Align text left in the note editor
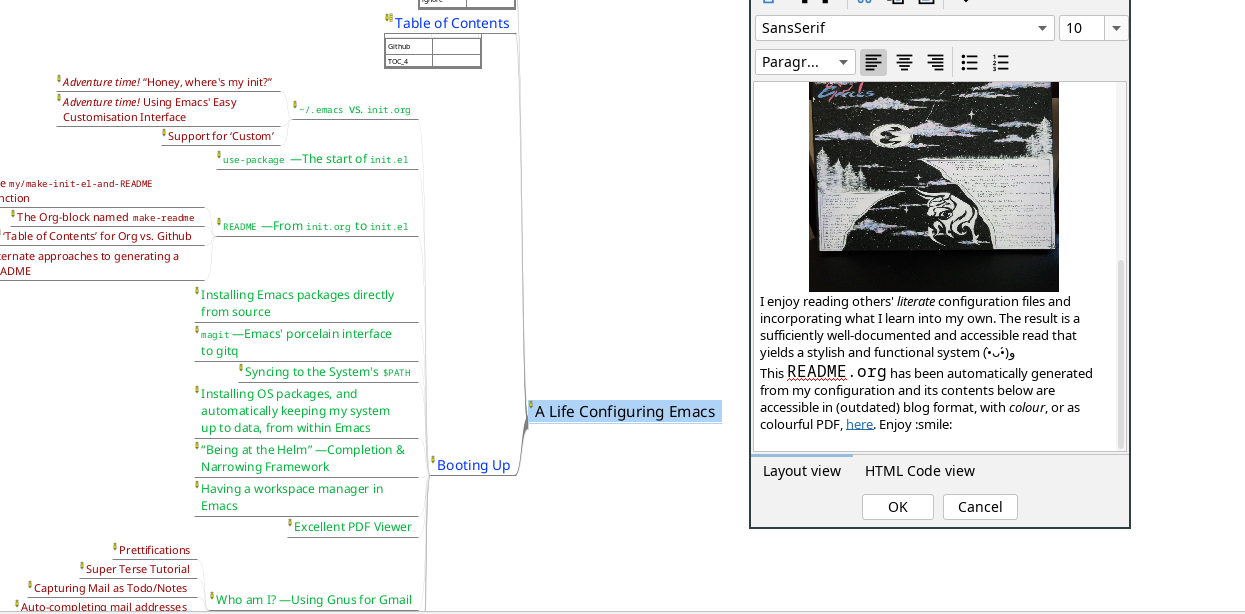Image resolution: width=1245 pixels, height=614 pixels. [873, 62]
